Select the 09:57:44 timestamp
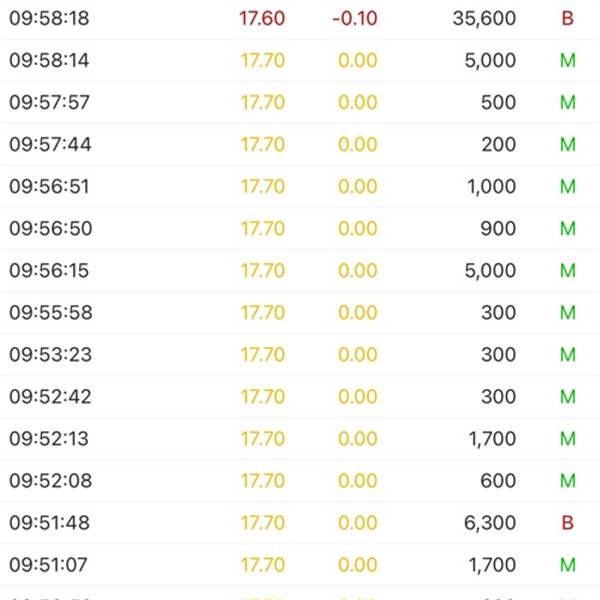 tap(50, 145)
